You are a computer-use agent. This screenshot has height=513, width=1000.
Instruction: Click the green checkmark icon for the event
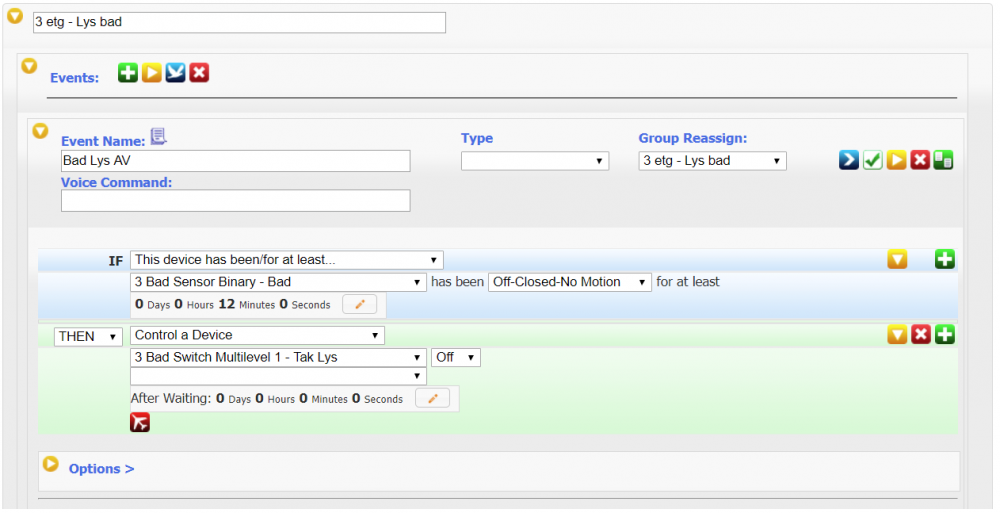[x=872, y=160]
